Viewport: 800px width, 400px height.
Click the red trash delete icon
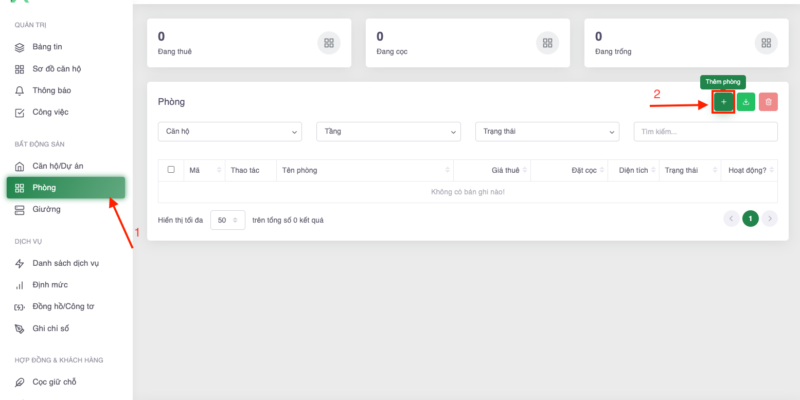768,102
